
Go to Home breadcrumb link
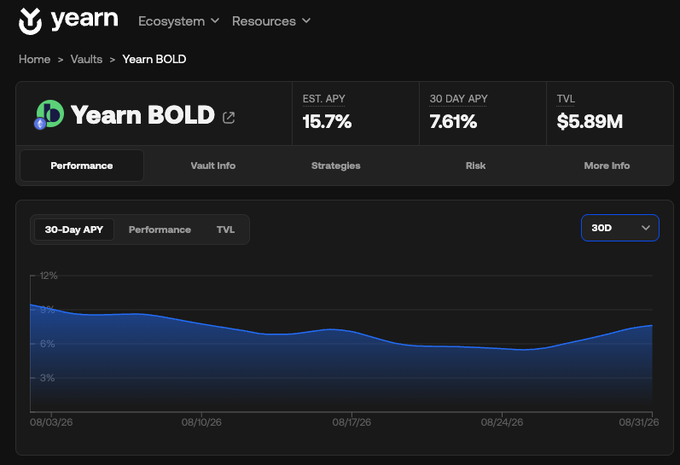click(x=34, y=59)
